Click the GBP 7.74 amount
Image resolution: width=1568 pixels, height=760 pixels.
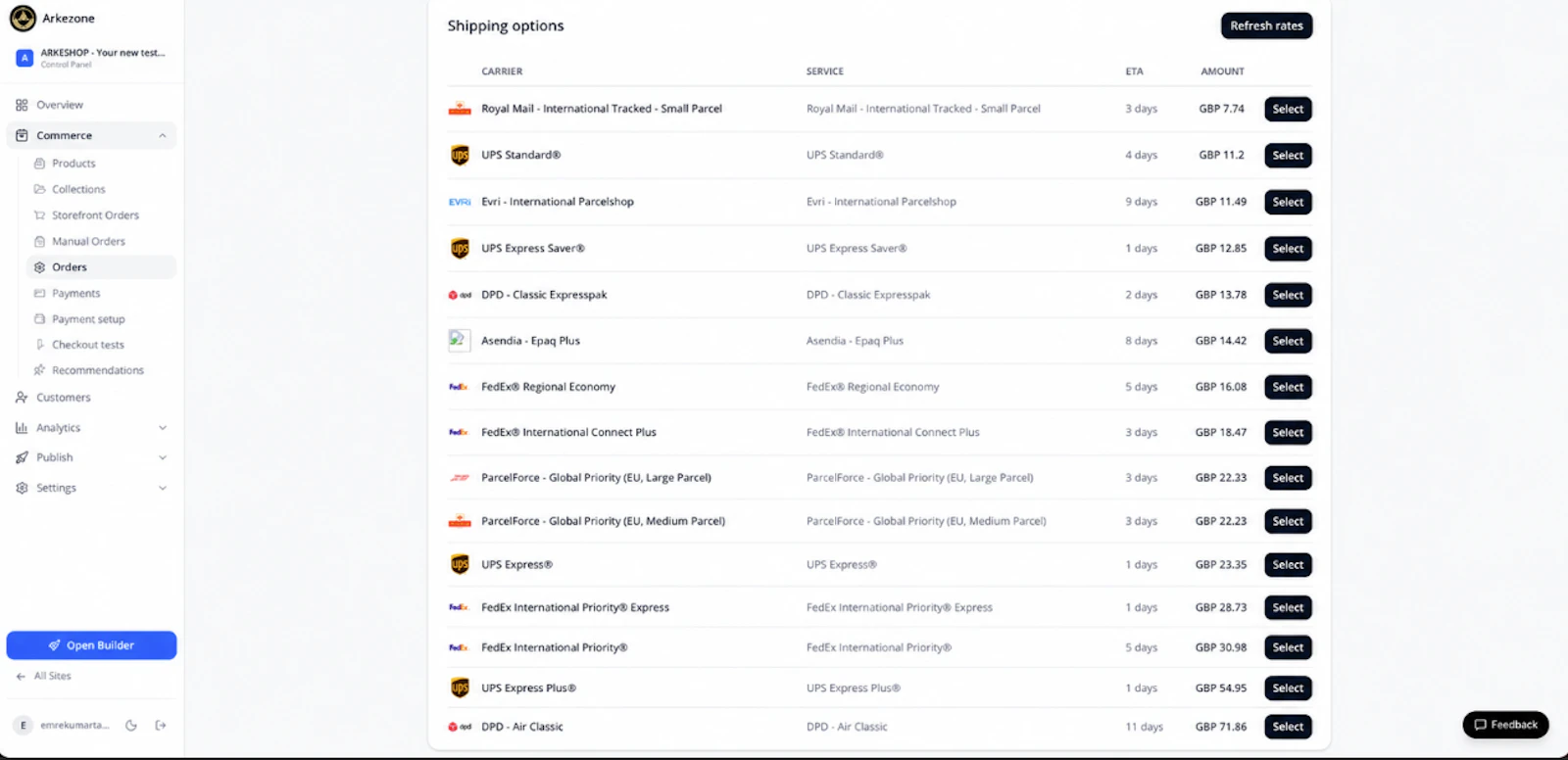click(1221, 109)
